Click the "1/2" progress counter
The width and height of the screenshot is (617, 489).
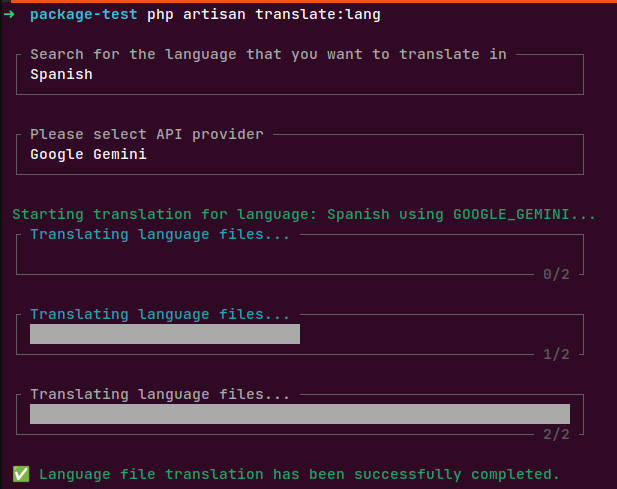(555, 354)
